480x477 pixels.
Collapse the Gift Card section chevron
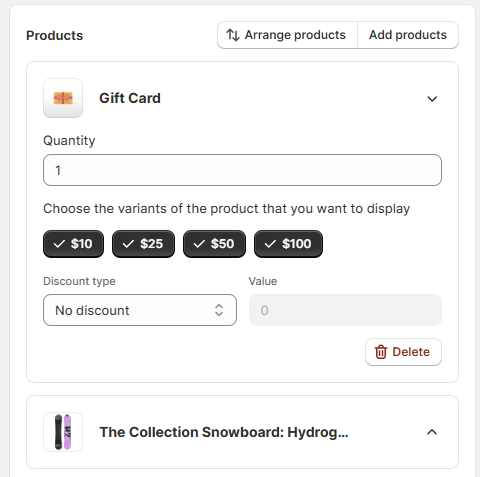tap(432, 99)
